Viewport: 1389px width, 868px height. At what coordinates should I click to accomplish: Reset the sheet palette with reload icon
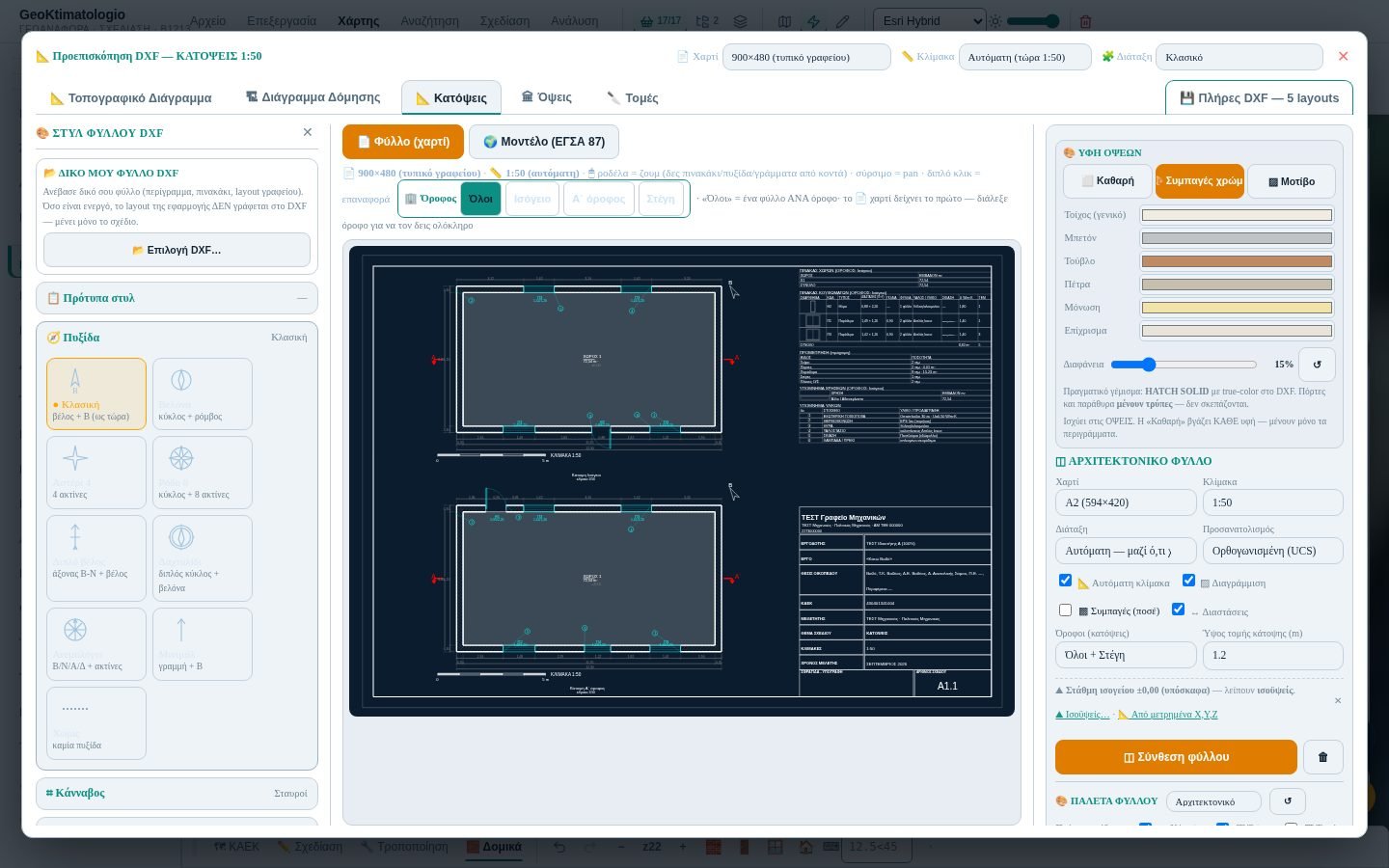click(1287, 801)
